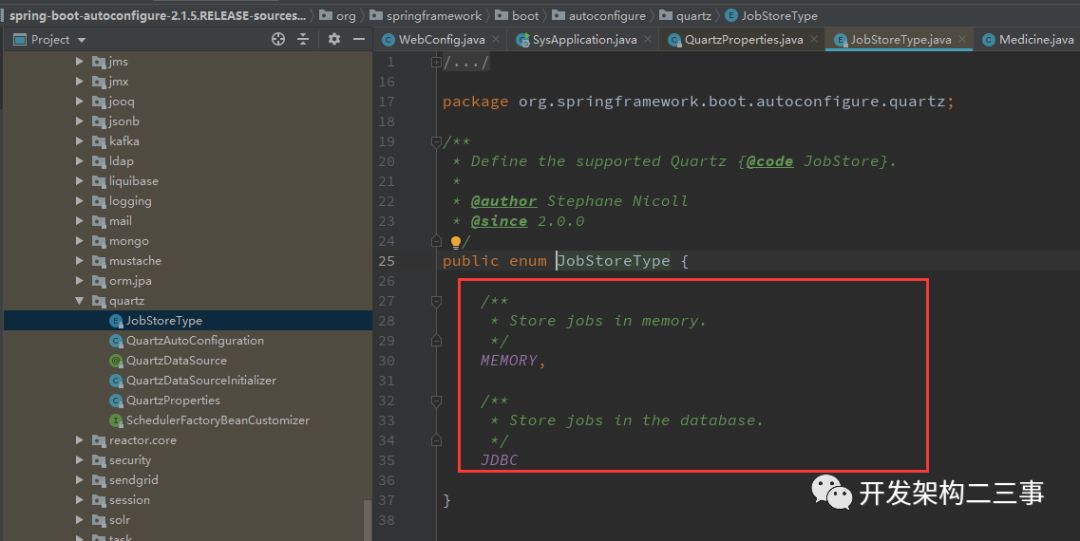Screen dimensions: 1080x541
Task: Click the collapse all icon in Project panel
Action: coord(303,39)
